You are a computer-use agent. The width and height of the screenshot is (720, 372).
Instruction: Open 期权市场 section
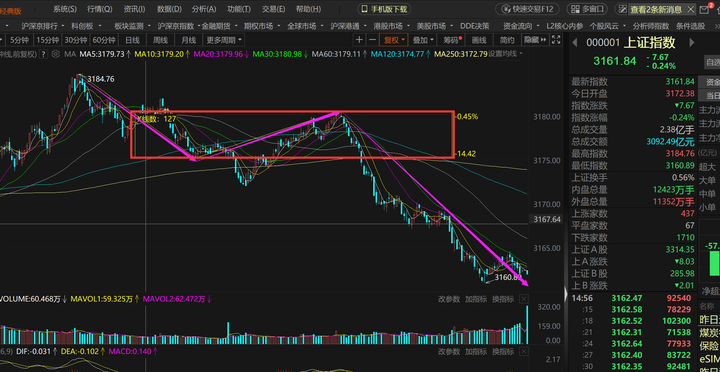[258, 26]
